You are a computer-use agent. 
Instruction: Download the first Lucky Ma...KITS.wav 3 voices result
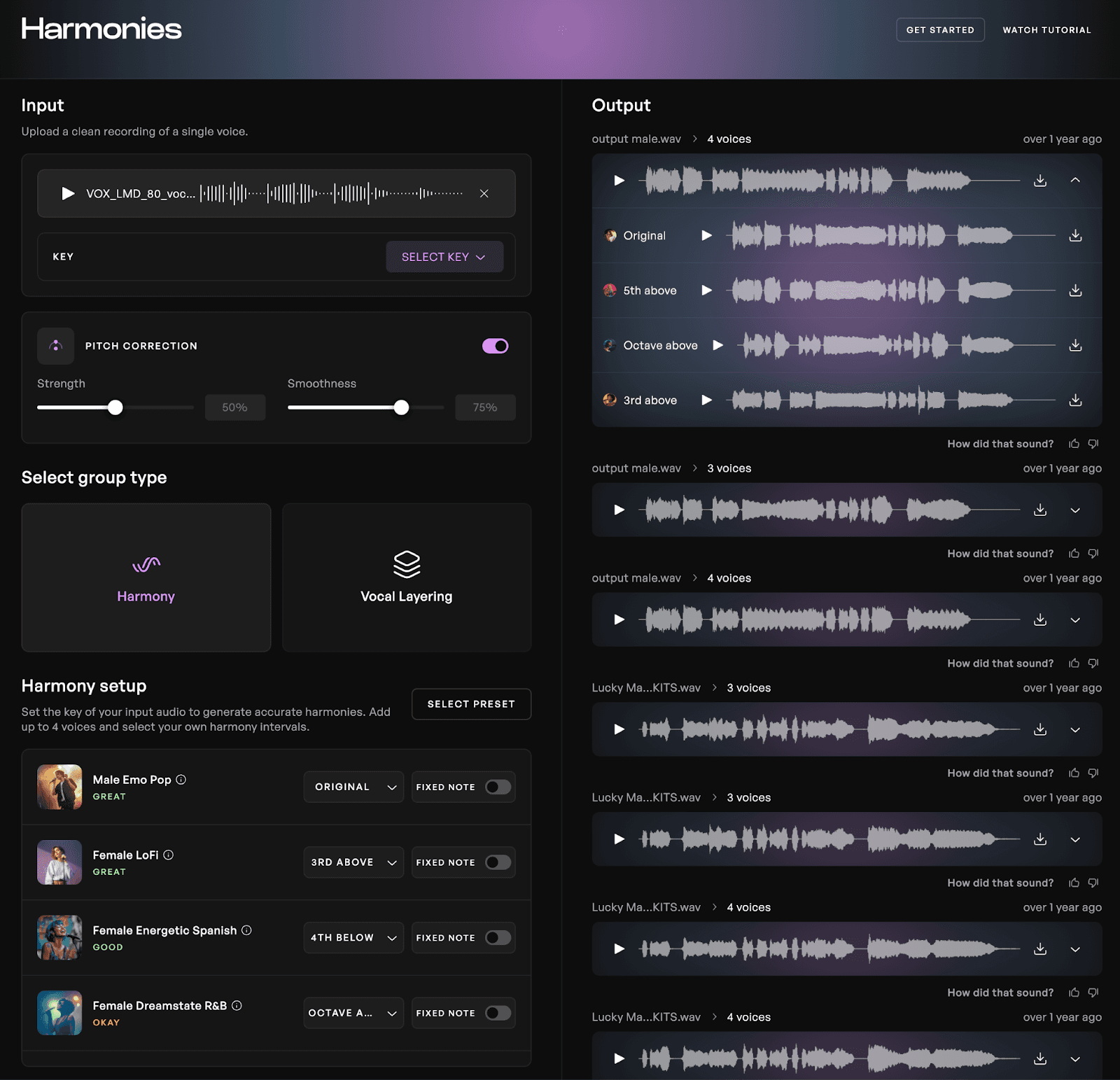(1040, 729)
